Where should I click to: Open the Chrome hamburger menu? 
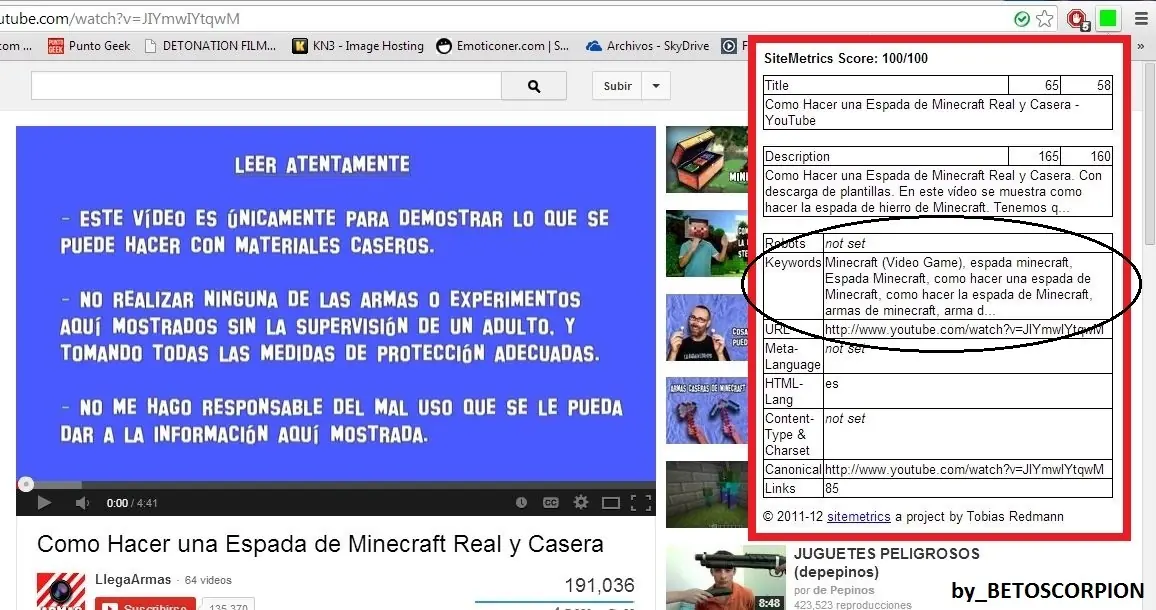[1141, 18]
